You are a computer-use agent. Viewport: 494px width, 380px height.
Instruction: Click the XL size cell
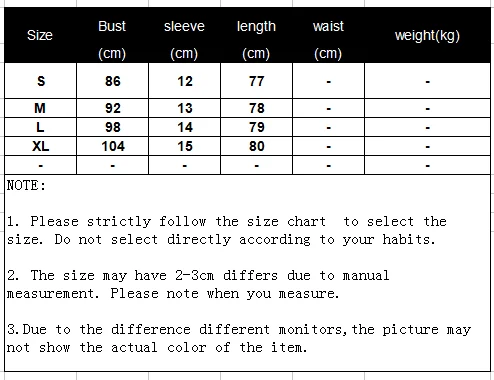(40, 146)
